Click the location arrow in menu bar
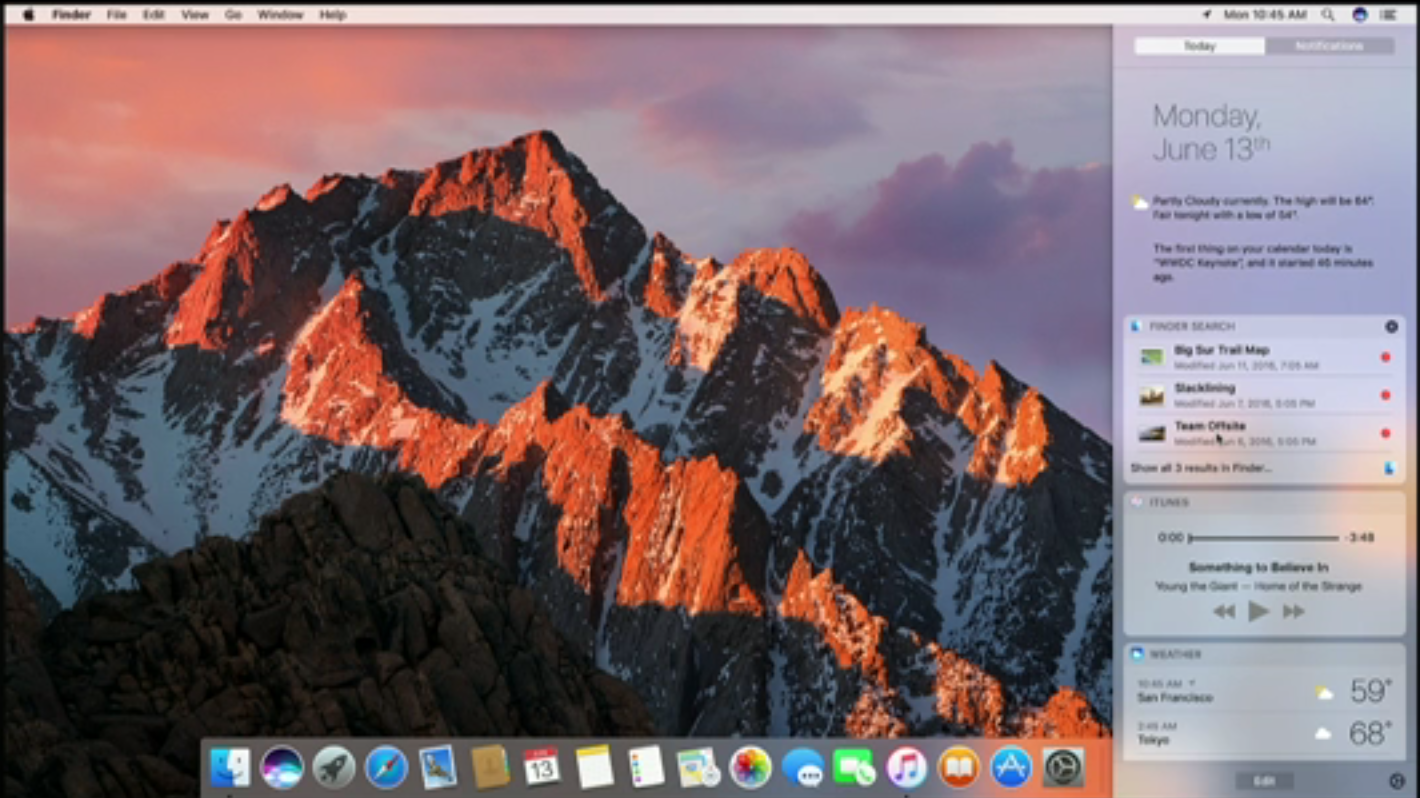1420x798 pixels. (1206, 15)
